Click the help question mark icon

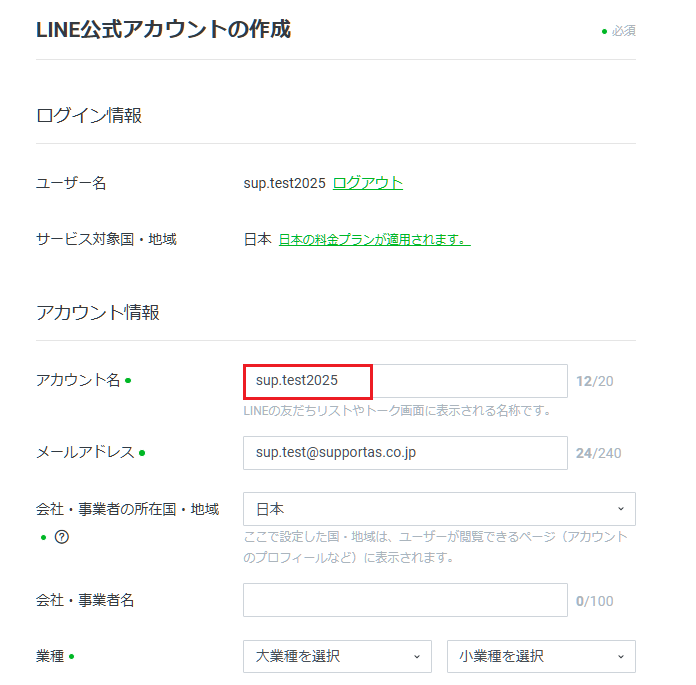[x=62, y=537]
